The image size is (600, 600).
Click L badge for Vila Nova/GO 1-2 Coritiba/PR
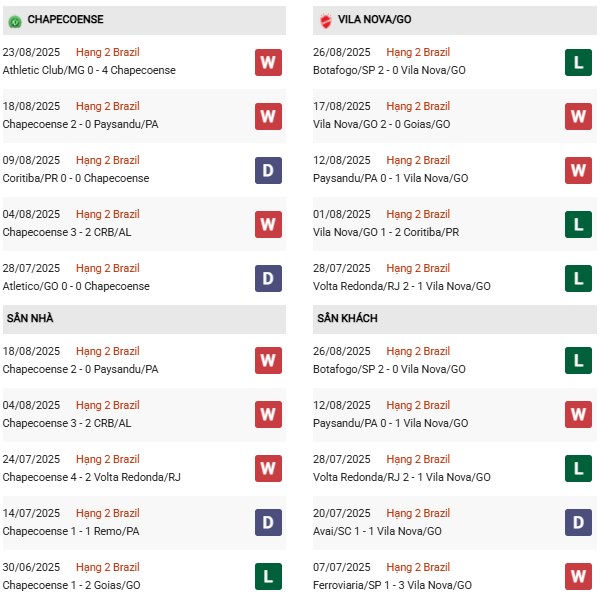(578, 224)
